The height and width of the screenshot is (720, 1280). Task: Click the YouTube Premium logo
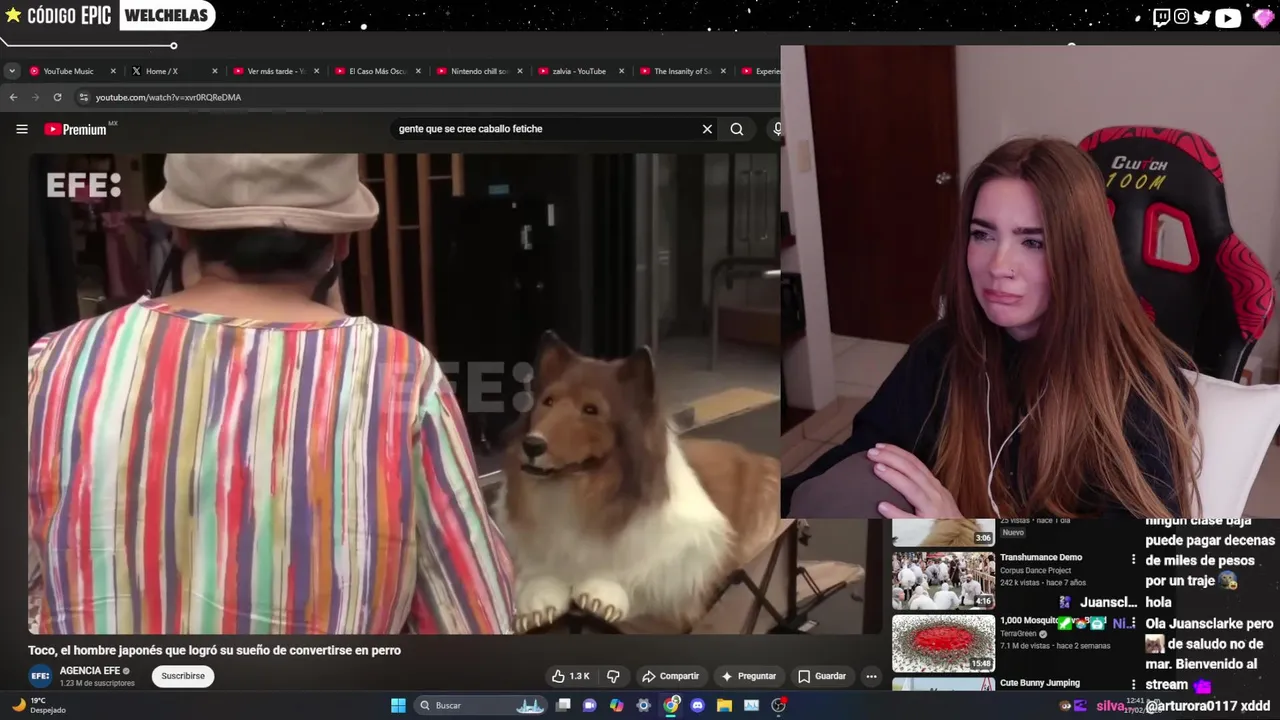coord(80,129)
